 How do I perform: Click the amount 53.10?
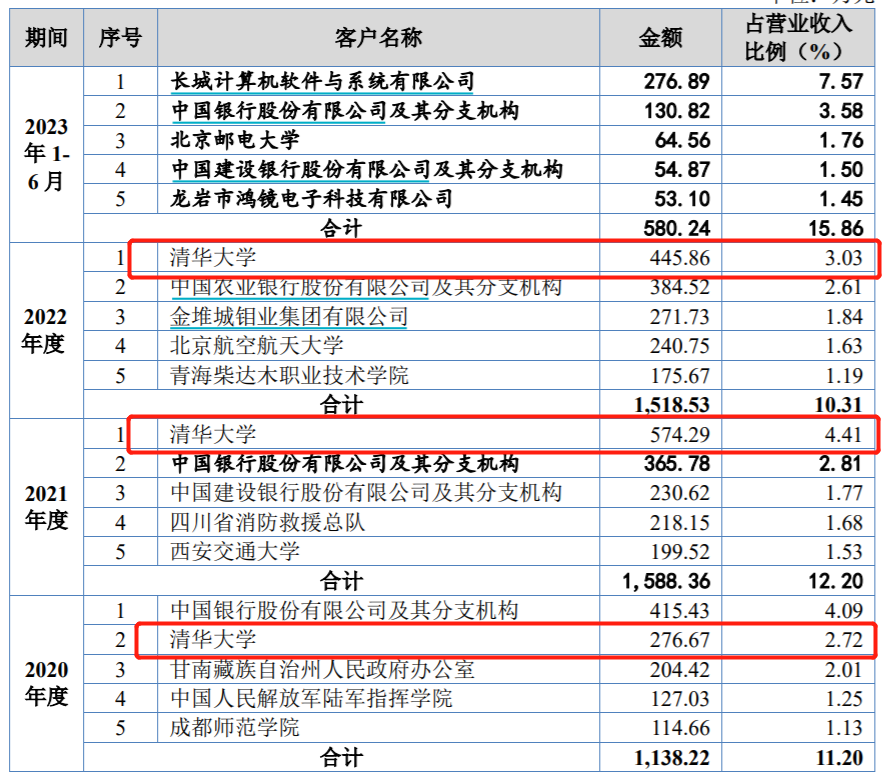[x=682, y=199]
